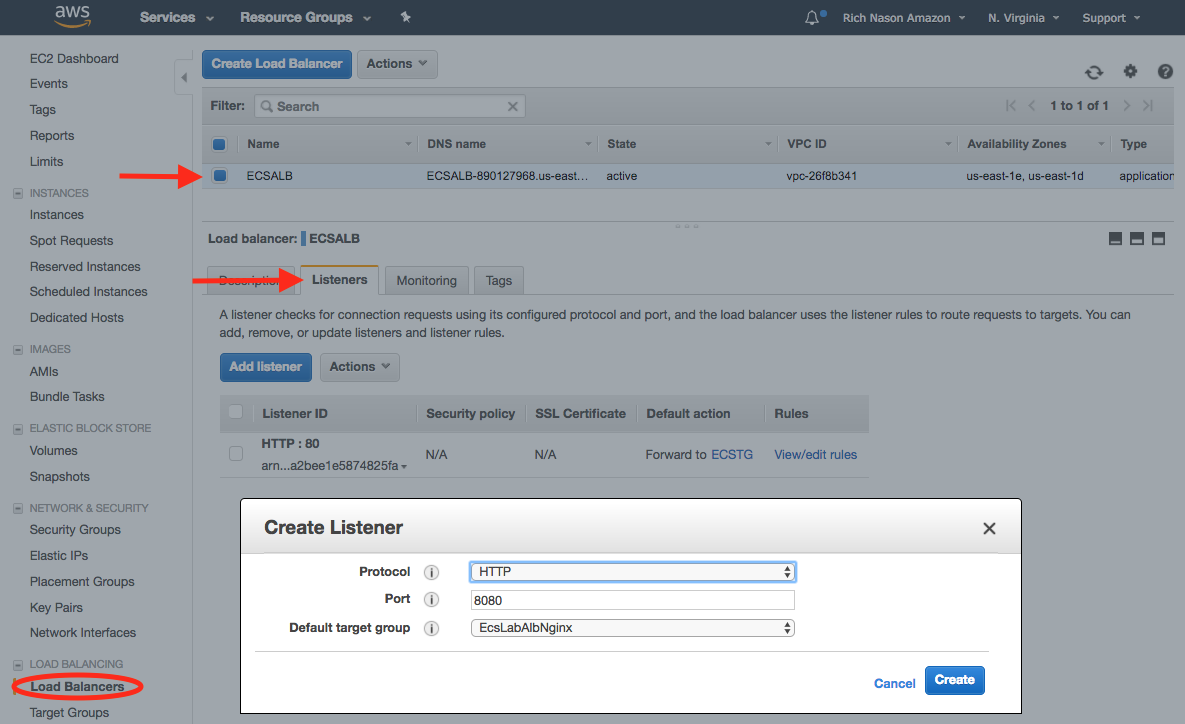Open Load Balancers in sidebar
The width and height of the screenshot is (1185, 724).
pos(77,687)
